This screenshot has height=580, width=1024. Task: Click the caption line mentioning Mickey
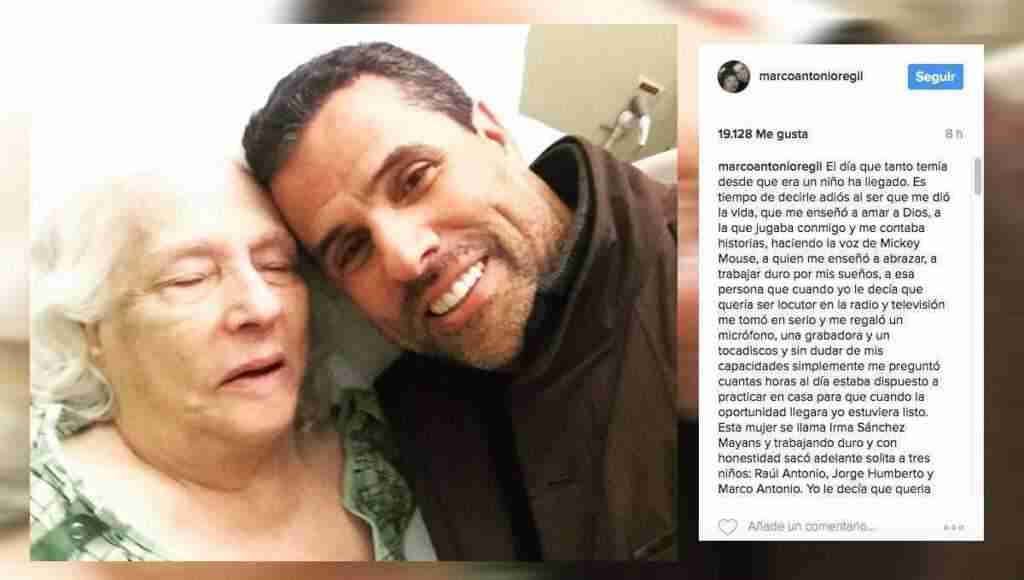[819, 244]
